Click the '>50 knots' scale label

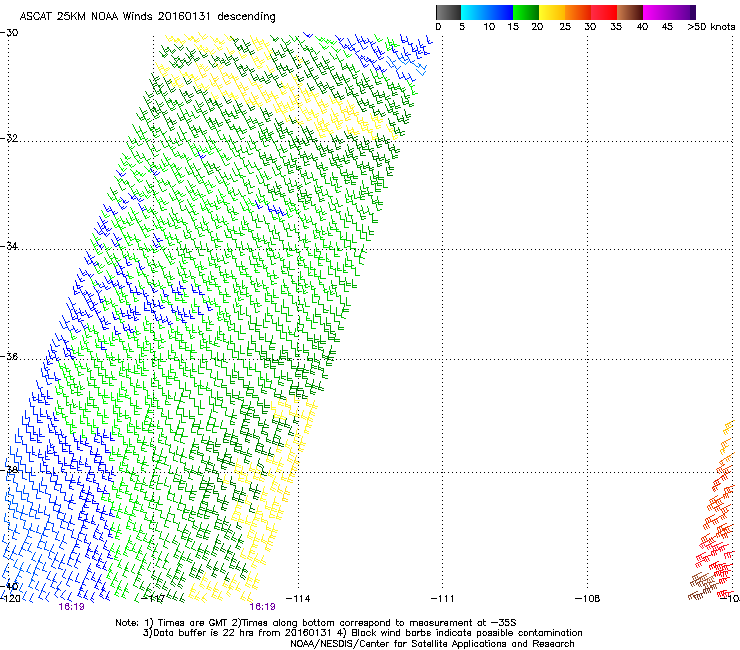coord(711,27)
